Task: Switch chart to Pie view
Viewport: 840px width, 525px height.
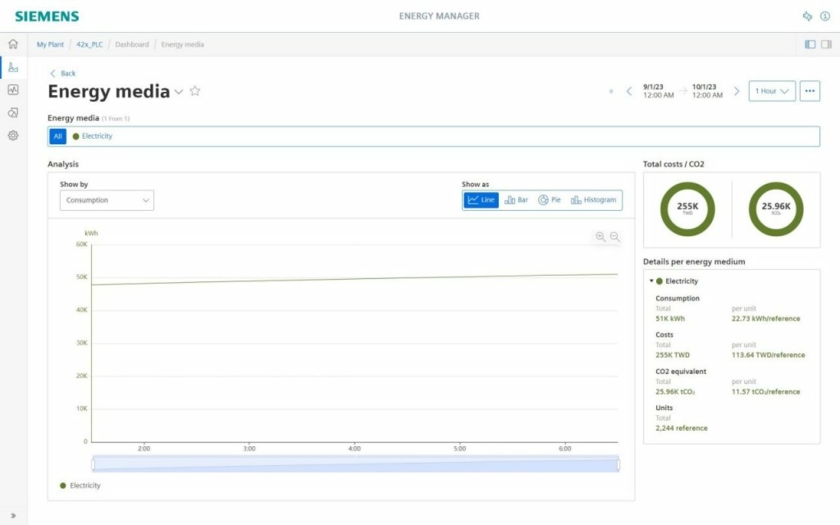Action: coord(549,200)
